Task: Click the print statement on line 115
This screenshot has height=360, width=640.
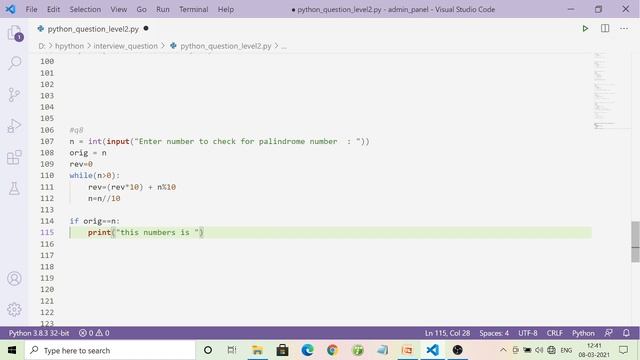Action: pos(145,233)
